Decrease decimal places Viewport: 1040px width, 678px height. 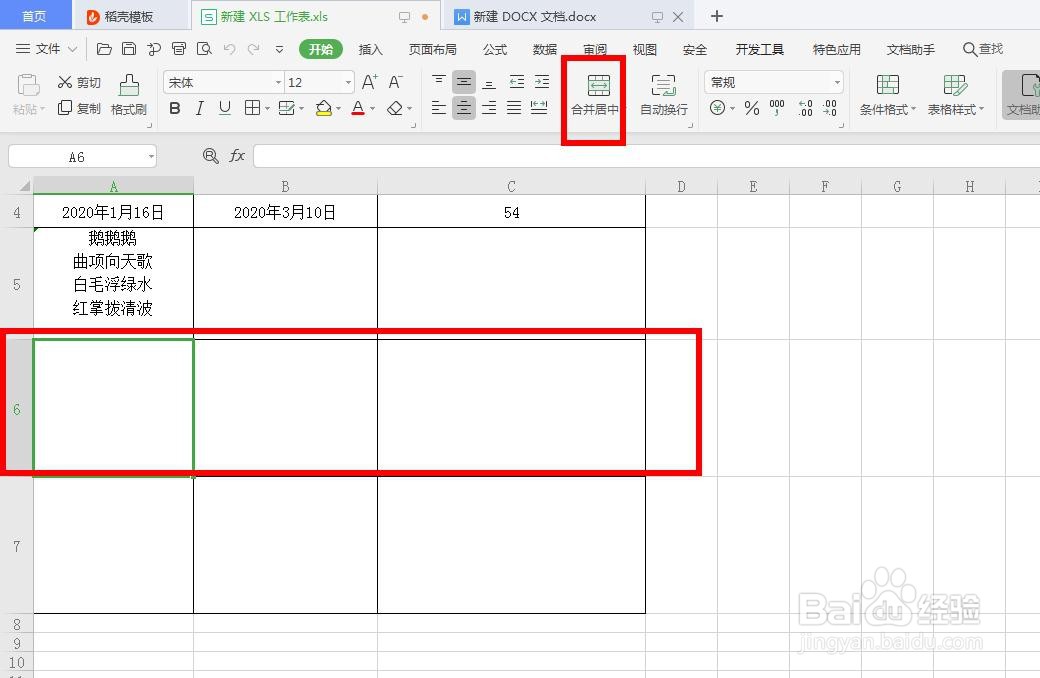830,108
